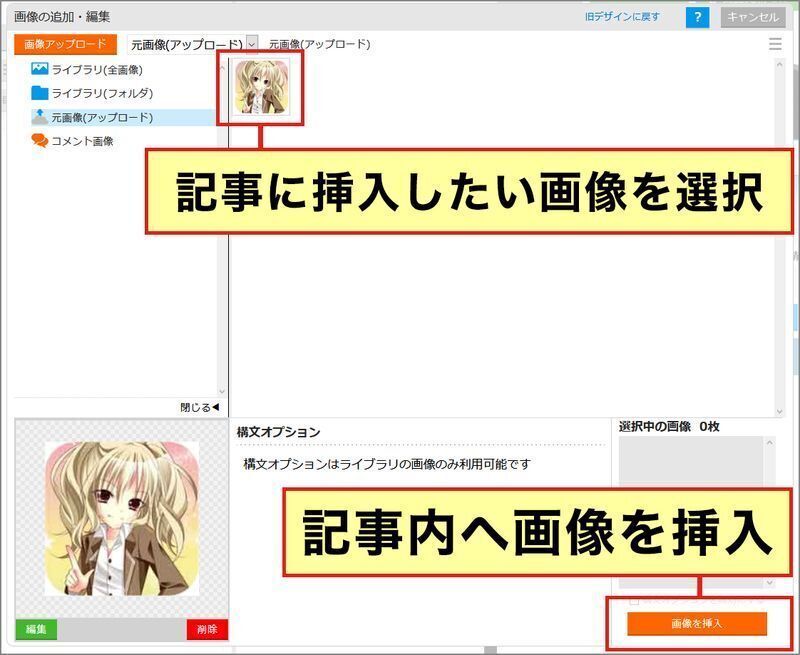Click the text 構文オプションはライブラリの画像のみ利用可能です
Viewport: 800px width, 655px height.
(x=387, y=464)
